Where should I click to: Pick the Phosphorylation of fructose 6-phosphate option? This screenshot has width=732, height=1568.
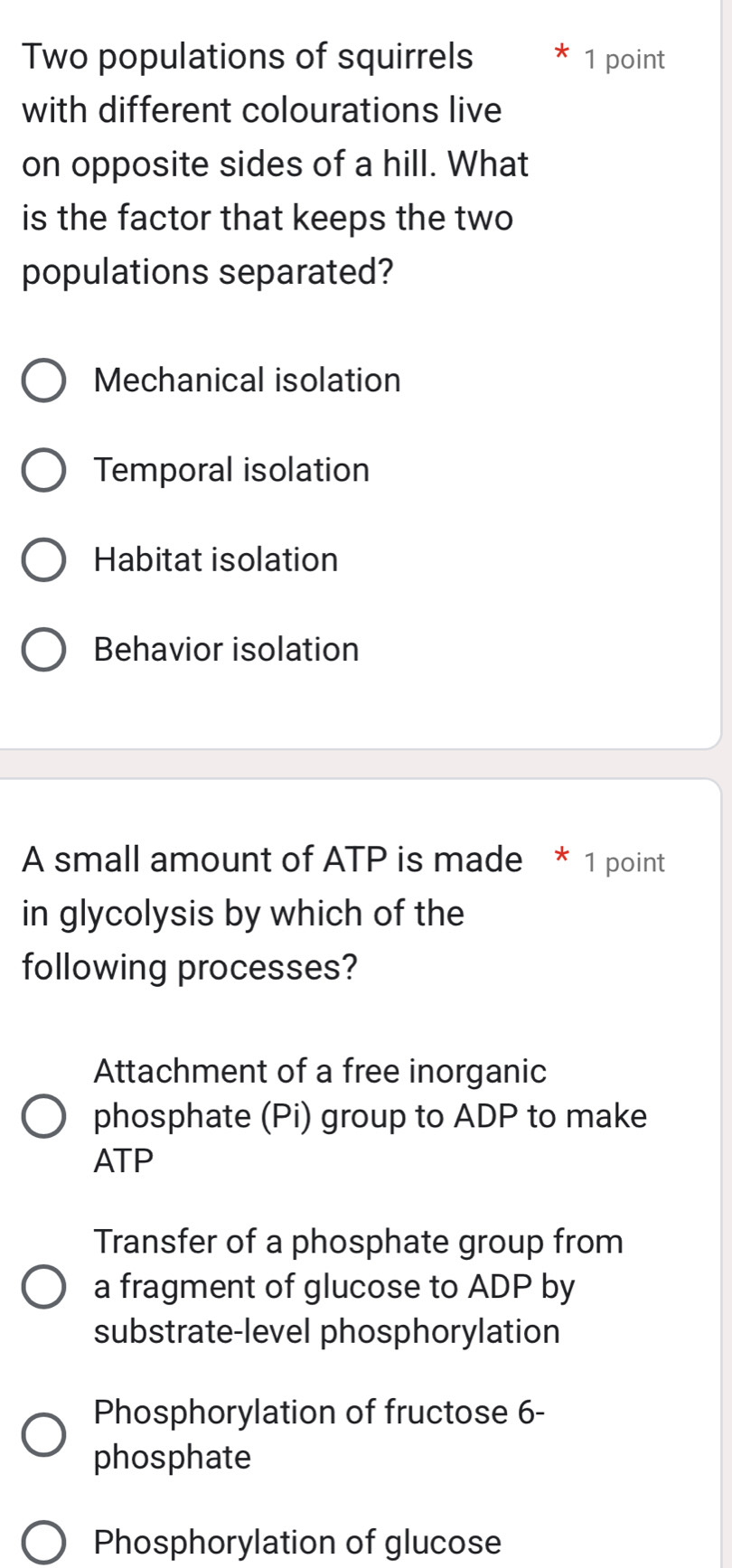(42, 1432)
